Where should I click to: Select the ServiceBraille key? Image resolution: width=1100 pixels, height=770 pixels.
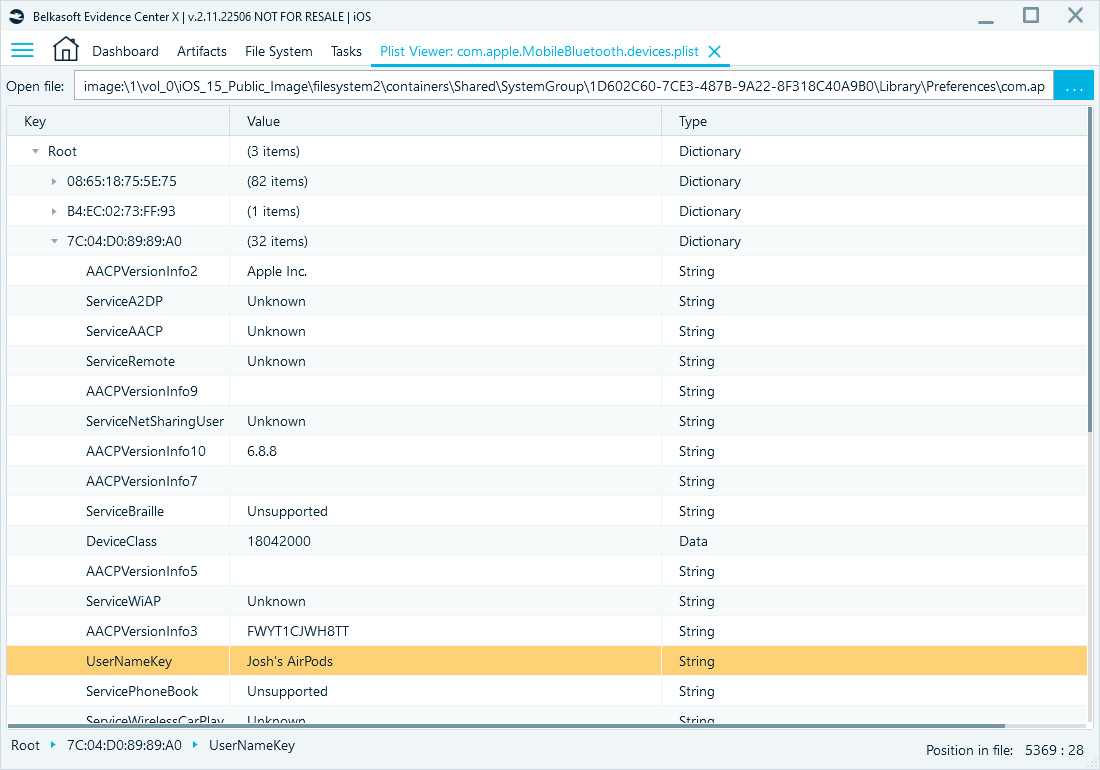(x=125, y=511)
